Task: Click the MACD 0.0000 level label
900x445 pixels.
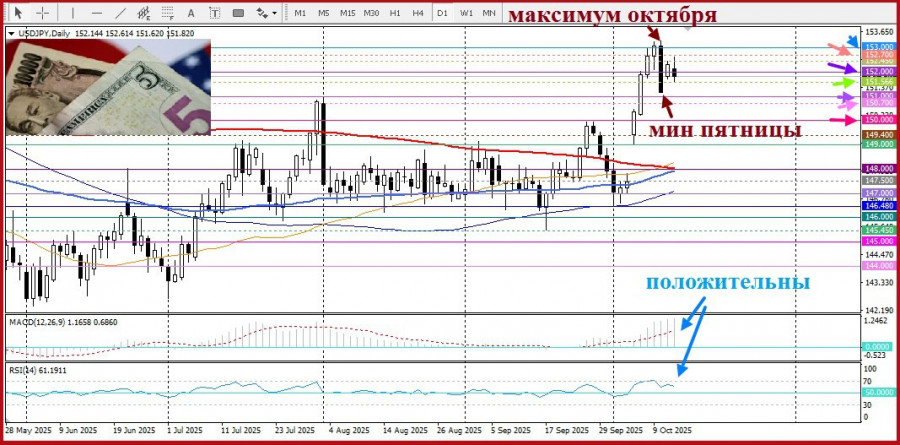Action: 879,347
